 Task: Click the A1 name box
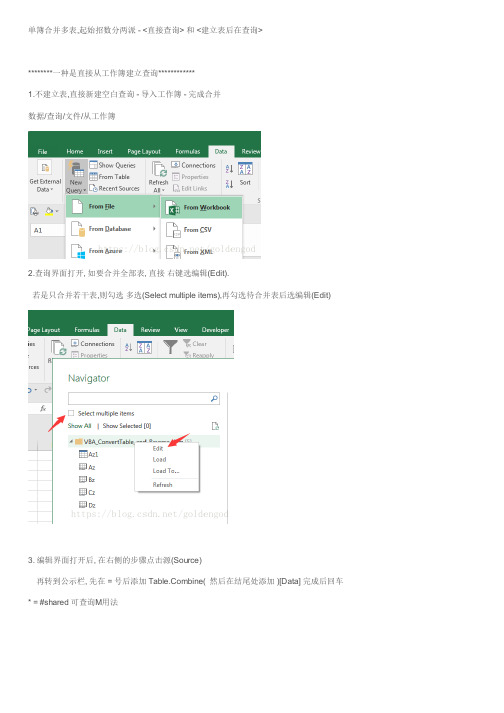point(47,231)
